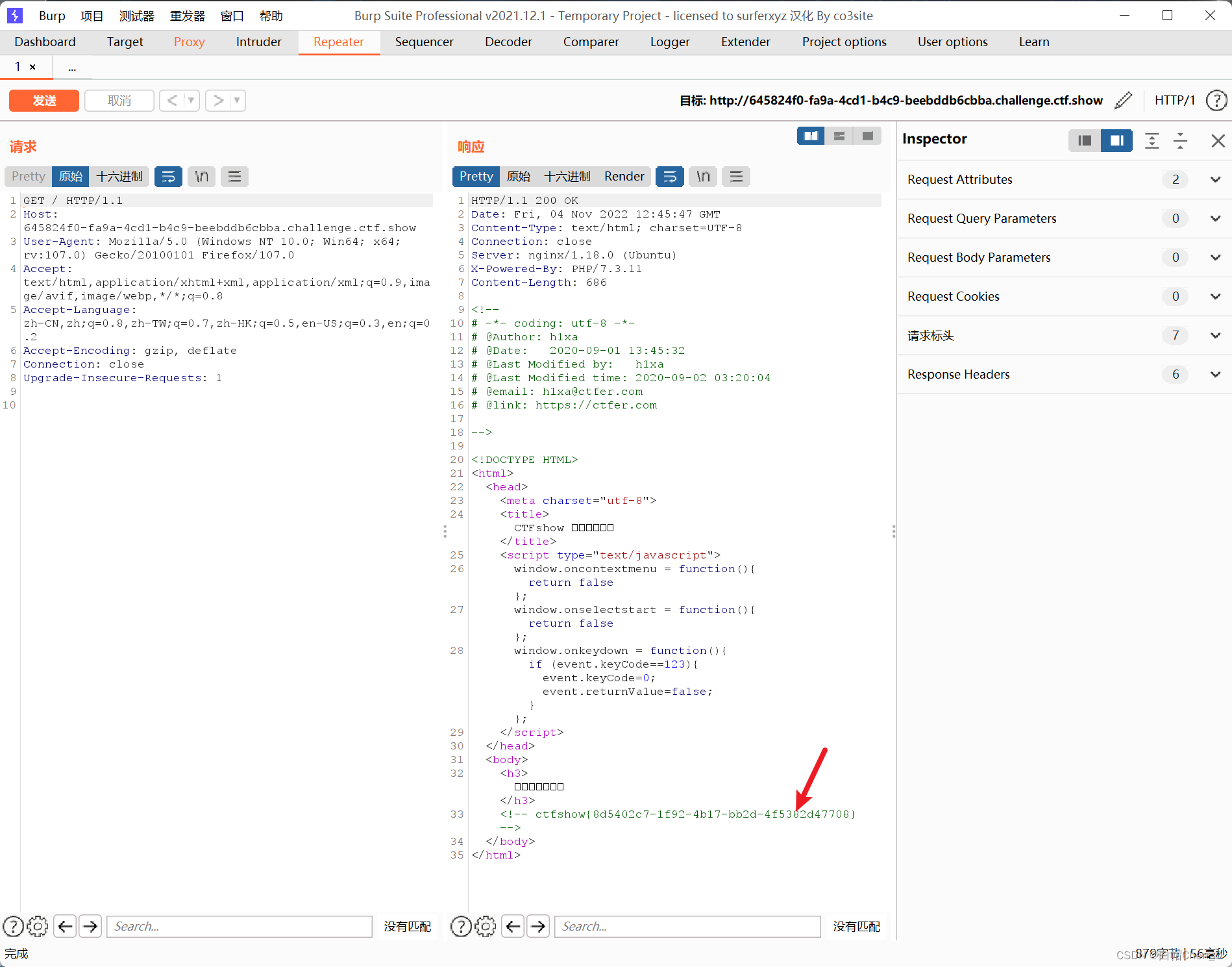Open the 测试器 menu
The image size is (1232, 967).
pos(136,16)
